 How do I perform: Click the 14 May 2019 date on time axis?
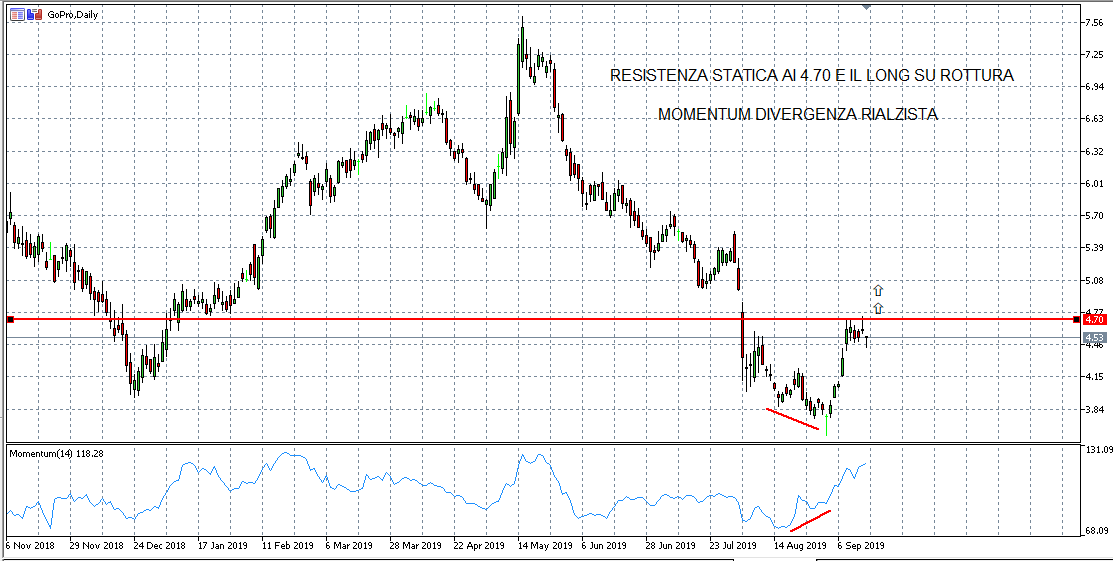click(x=545, y=547)
